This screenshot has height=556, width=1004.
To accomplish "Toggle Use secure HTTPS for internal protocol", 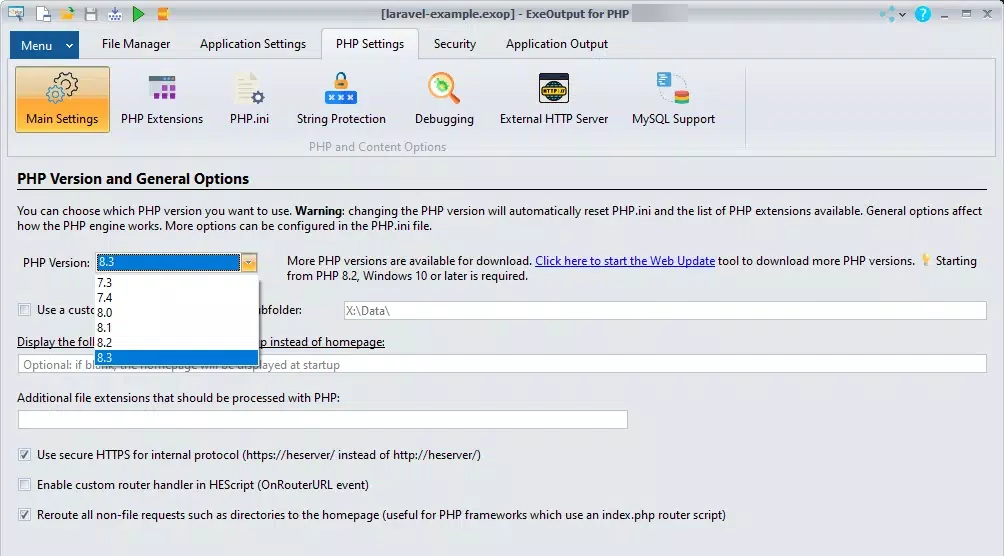I will point(24,455).
